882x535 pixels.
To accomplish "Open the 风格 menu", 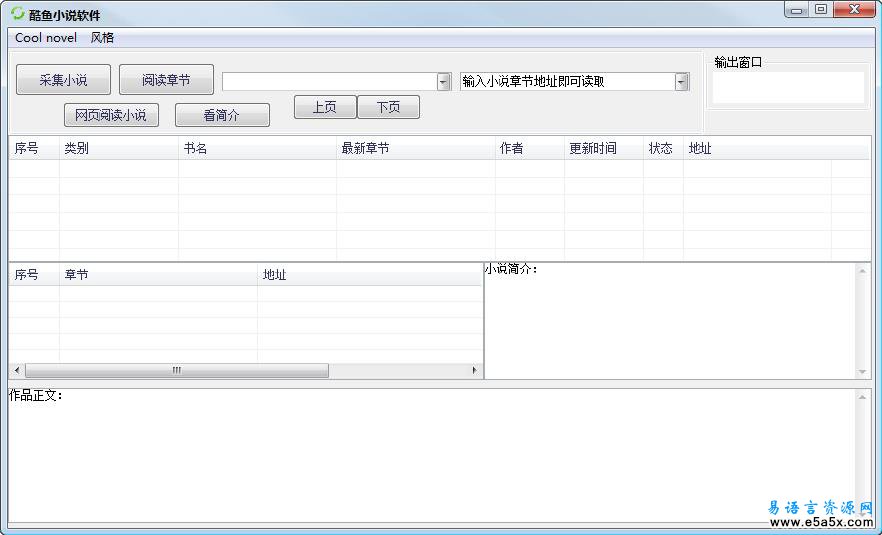I will [102, 38].
